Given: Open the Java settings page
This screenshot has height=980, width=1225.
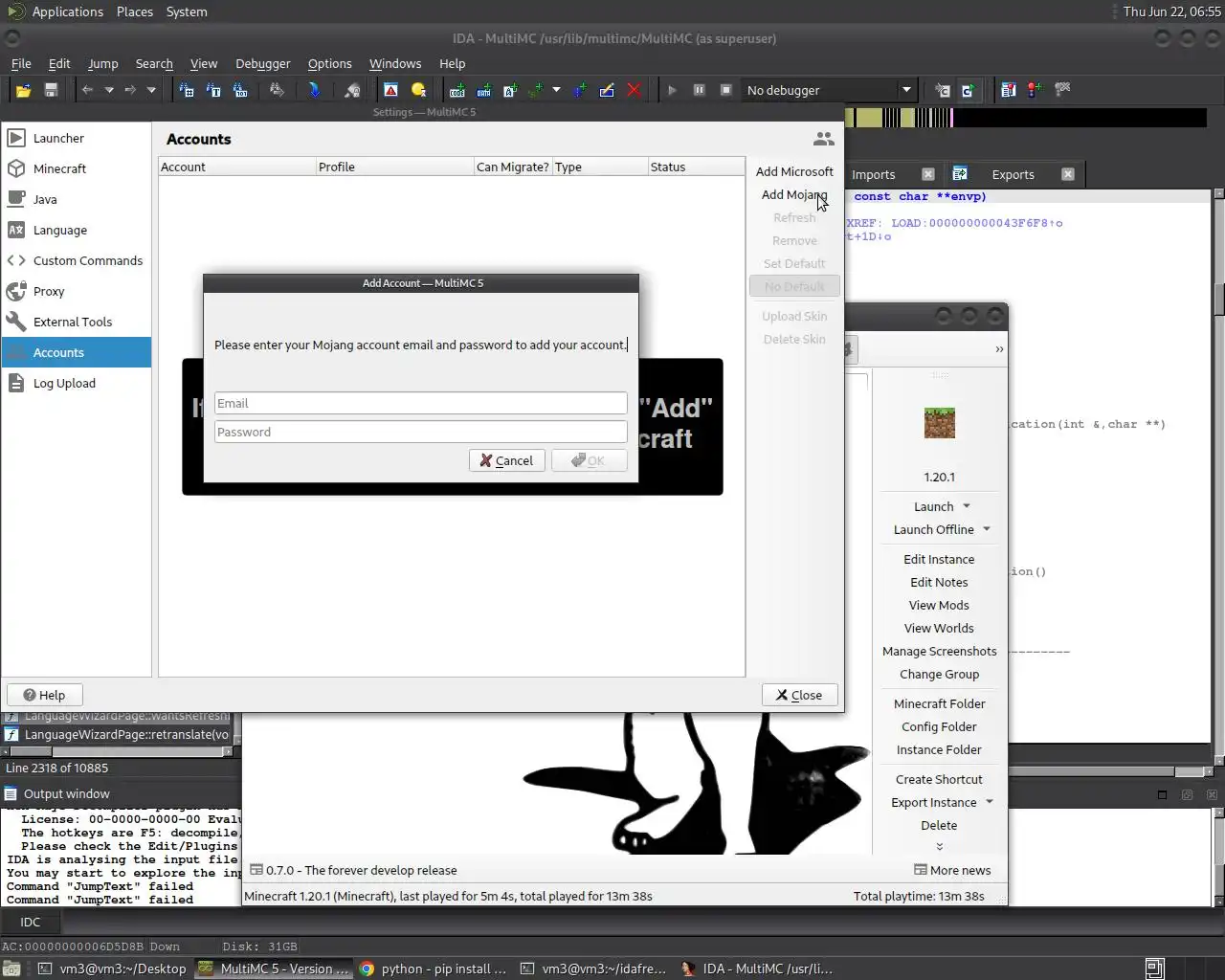Looking at the screenshot, I should (x=77, y=199).
